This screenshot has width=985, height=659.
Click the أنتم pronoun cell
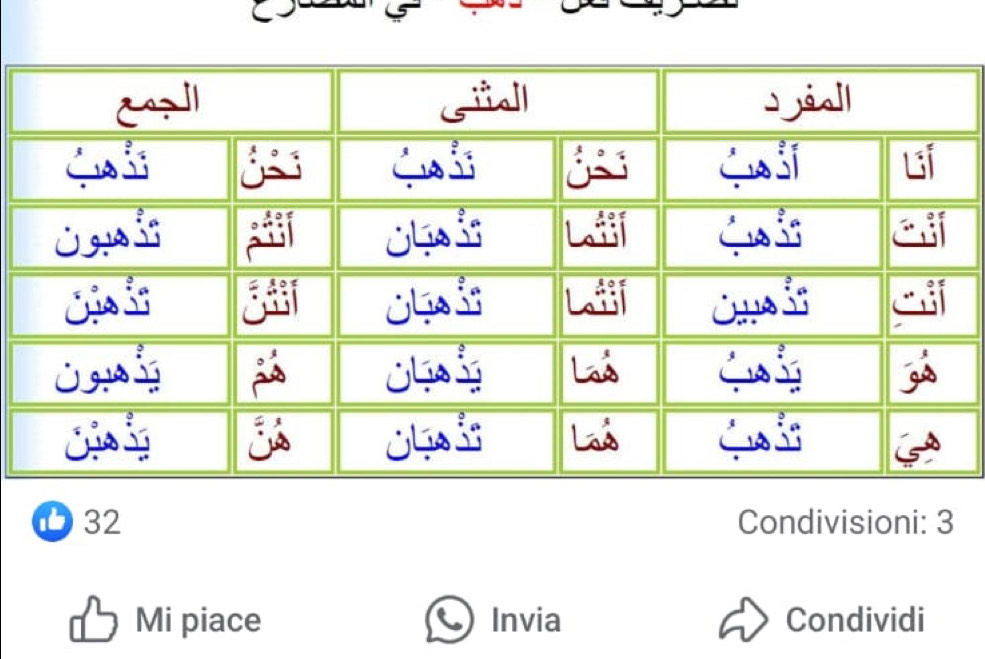pyautogui.click(x=283, y=237)
